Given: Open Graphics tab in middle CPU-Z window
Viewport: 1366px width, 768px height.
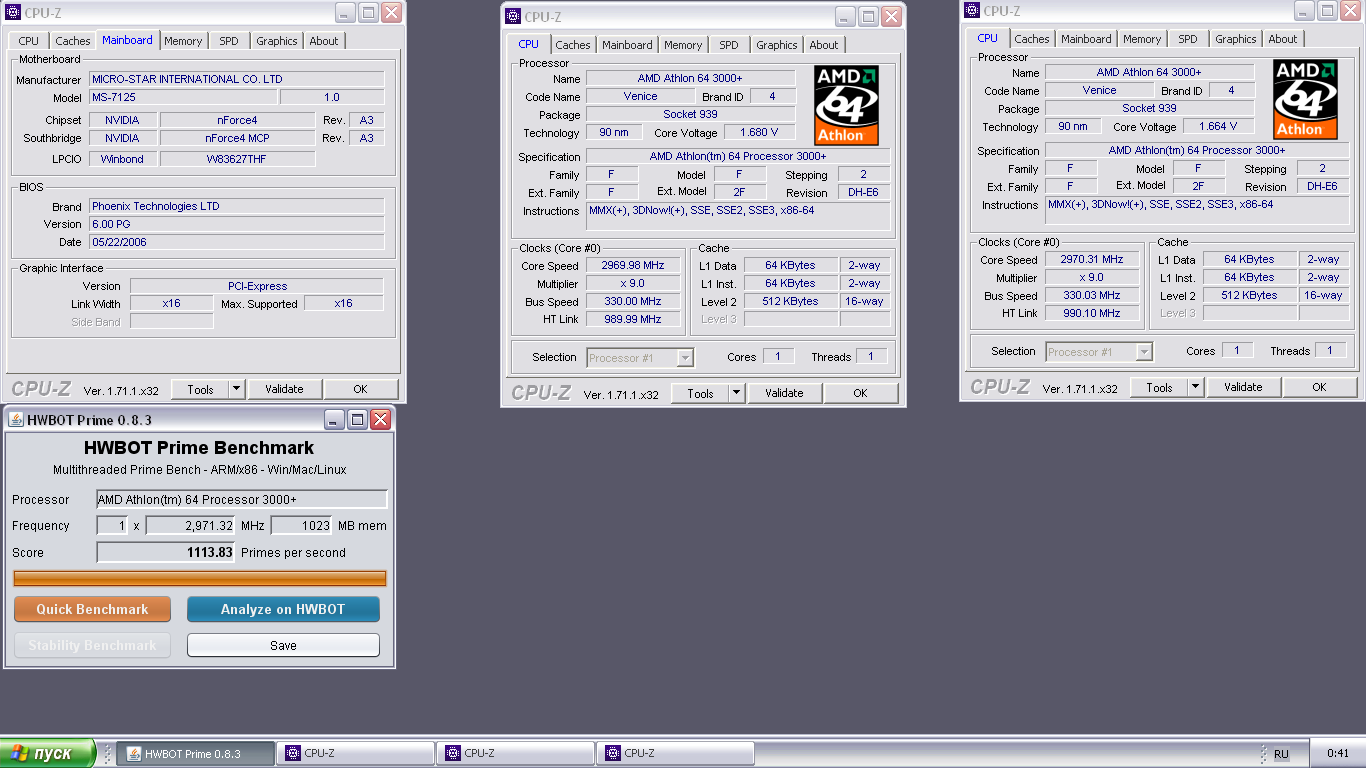Looking at the screenshot, I should [x=777, y=45].
